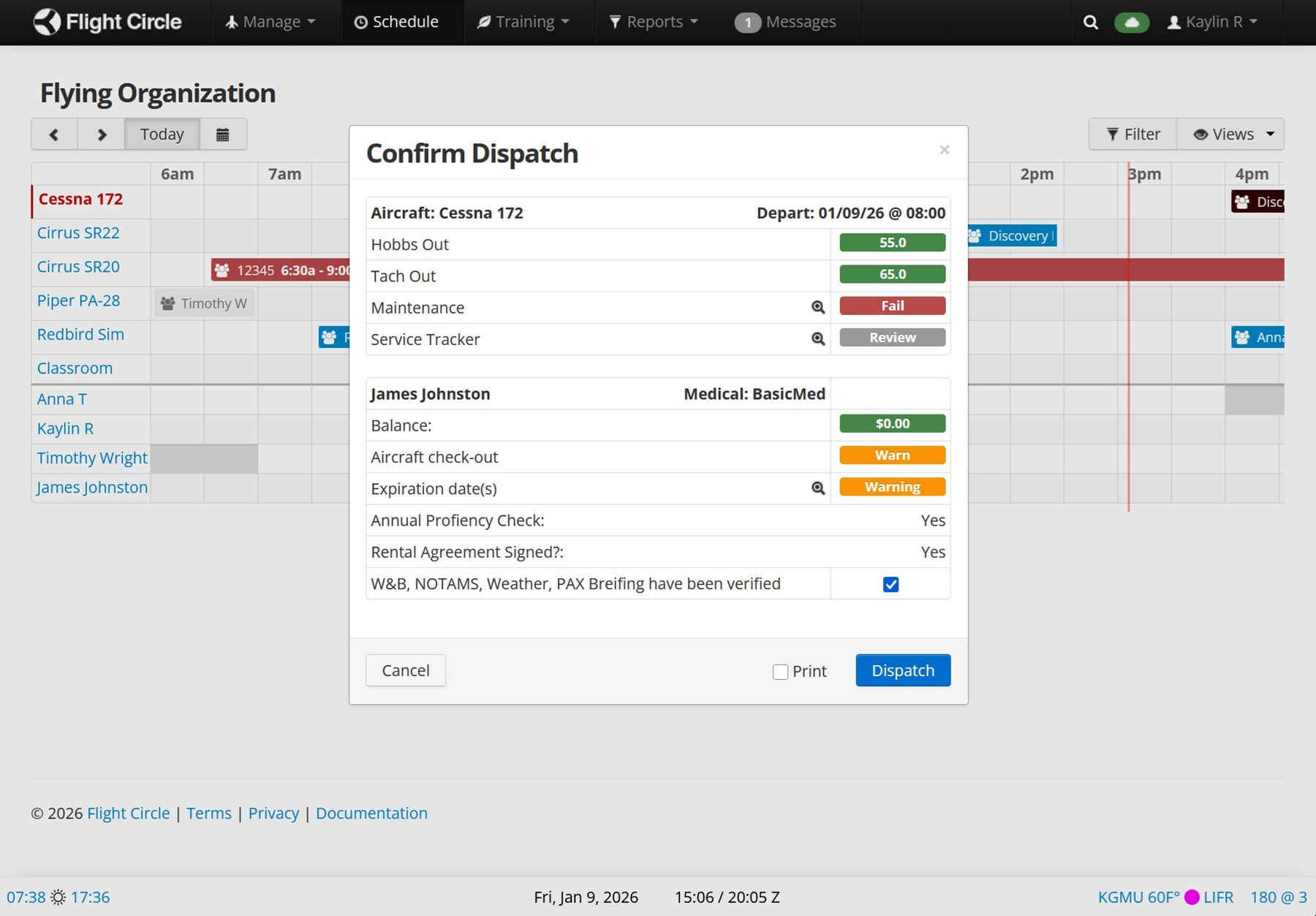
Task: Advance schedule with right arrow
Action: click(102, 135)
